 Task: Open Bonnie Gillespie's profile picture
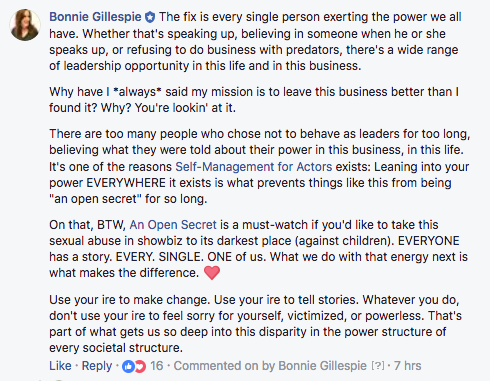tap(25, 25)
